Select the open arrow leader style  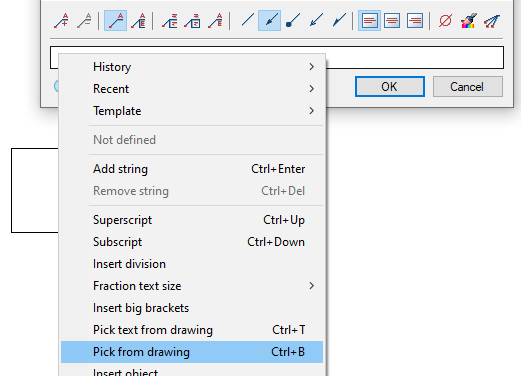click(x=316, y=21)
